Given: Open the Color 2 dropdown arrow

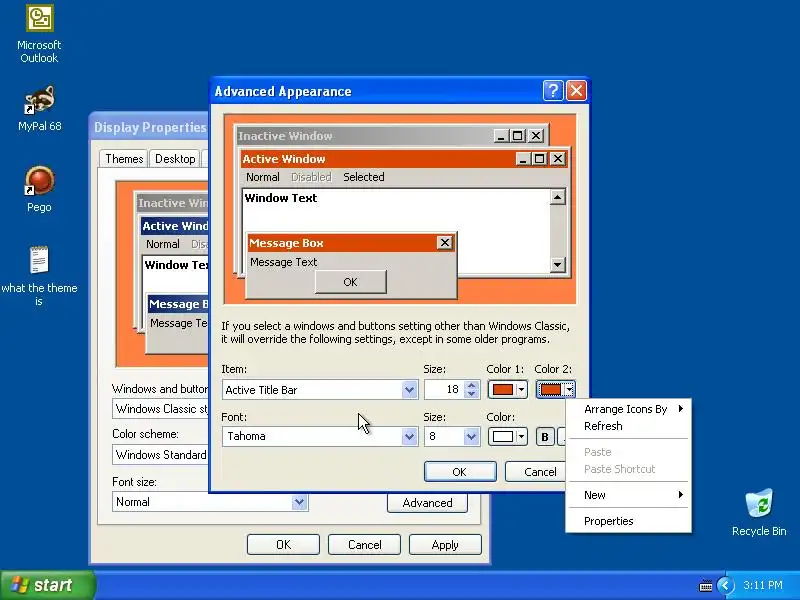Looking at the screenshot, I should point(569,390).
